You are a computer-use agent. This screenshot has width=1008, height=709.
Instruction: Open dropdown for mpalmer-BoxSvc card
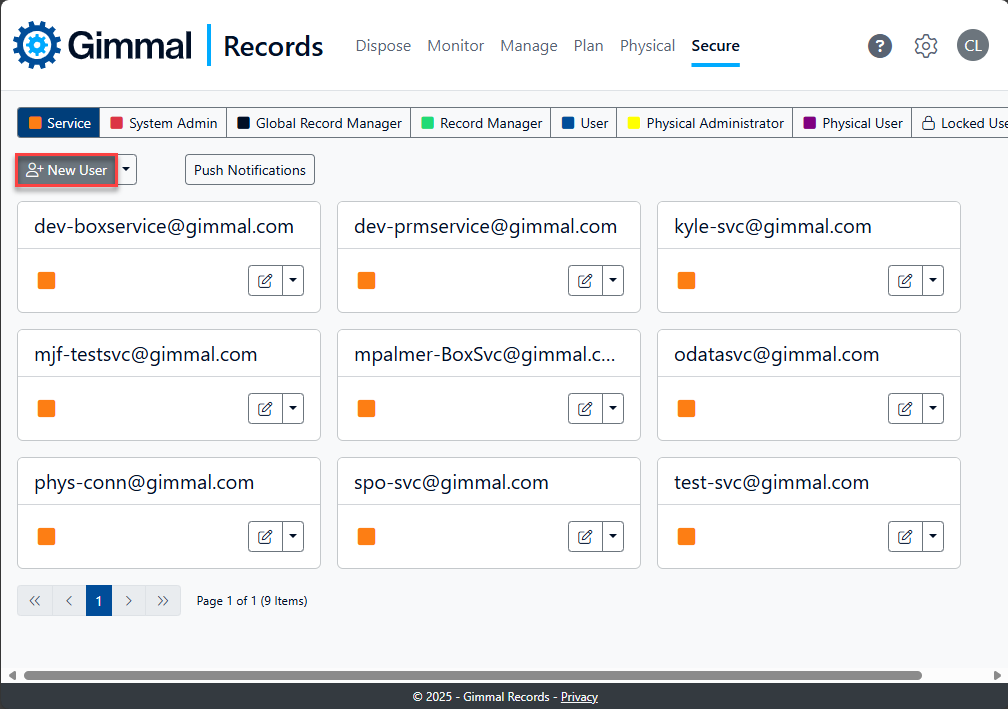613,408
